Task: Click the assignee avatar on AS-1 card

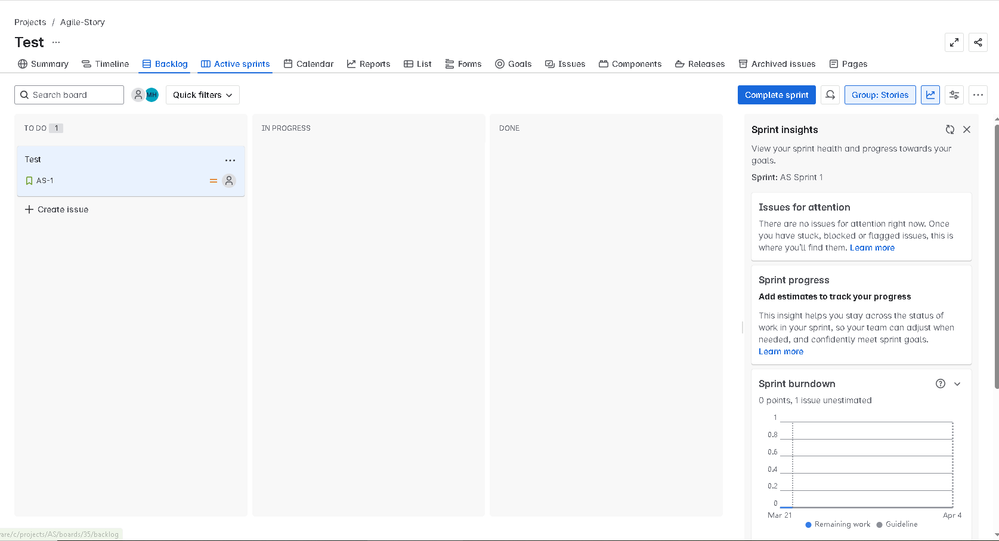Action: [x=229, y=181]
